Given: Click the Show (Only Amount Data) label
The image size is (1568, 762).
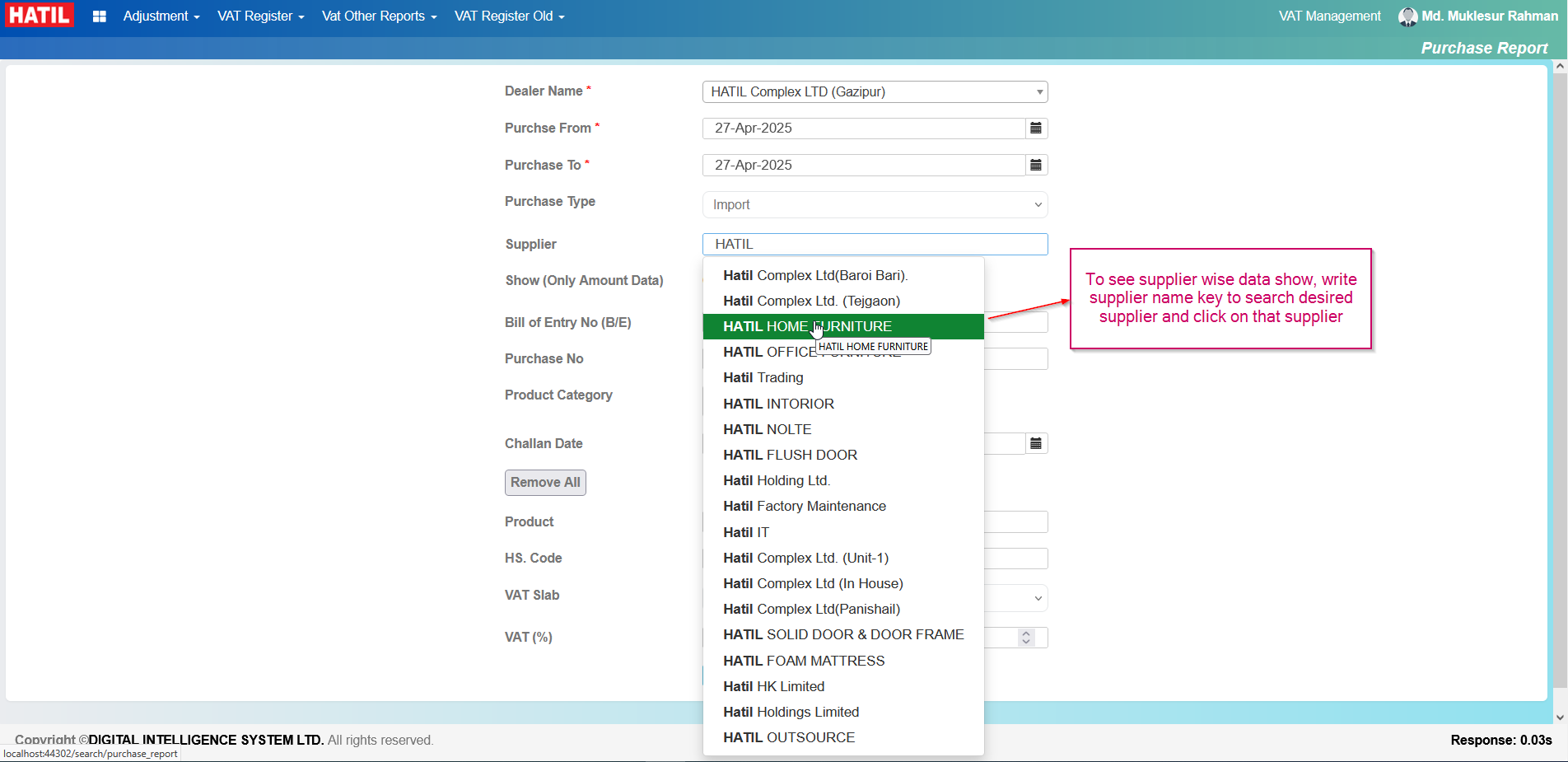Looking at the screenshot, I should pyautogui.click(x=584, y=281).
